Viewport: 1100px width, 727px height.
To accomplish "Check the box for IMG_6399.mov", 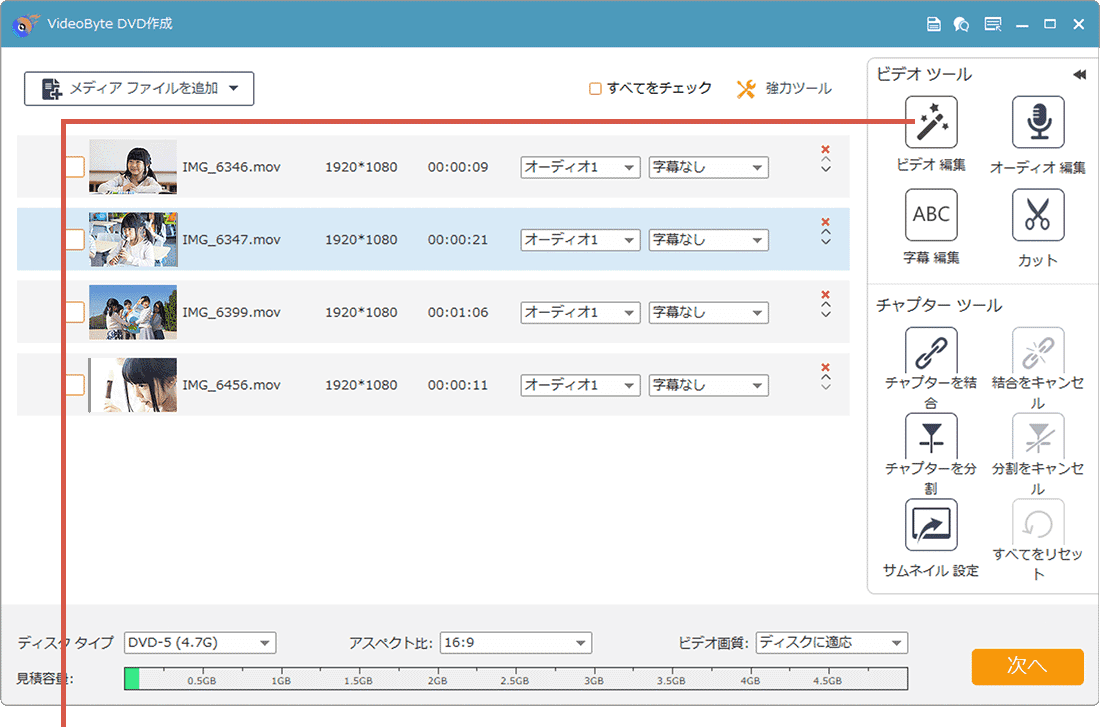I will click(x=74, y=312).
